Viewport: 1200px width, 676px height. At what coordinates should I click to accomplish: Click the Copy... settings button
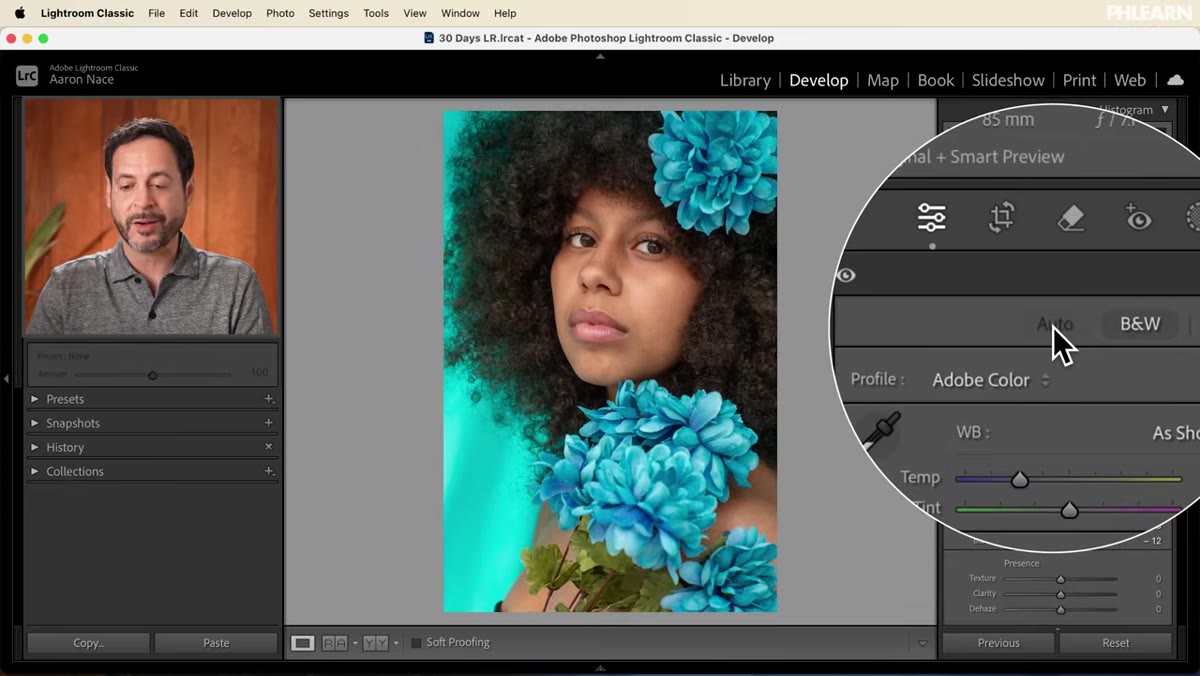pyautogui.click(x=88, y=643)
